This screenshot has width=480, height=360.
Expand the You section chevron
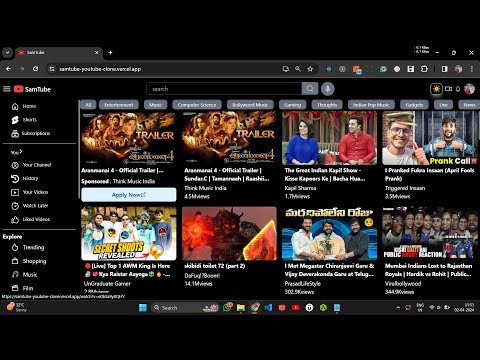pyautogui.click(x=21, y=152)
